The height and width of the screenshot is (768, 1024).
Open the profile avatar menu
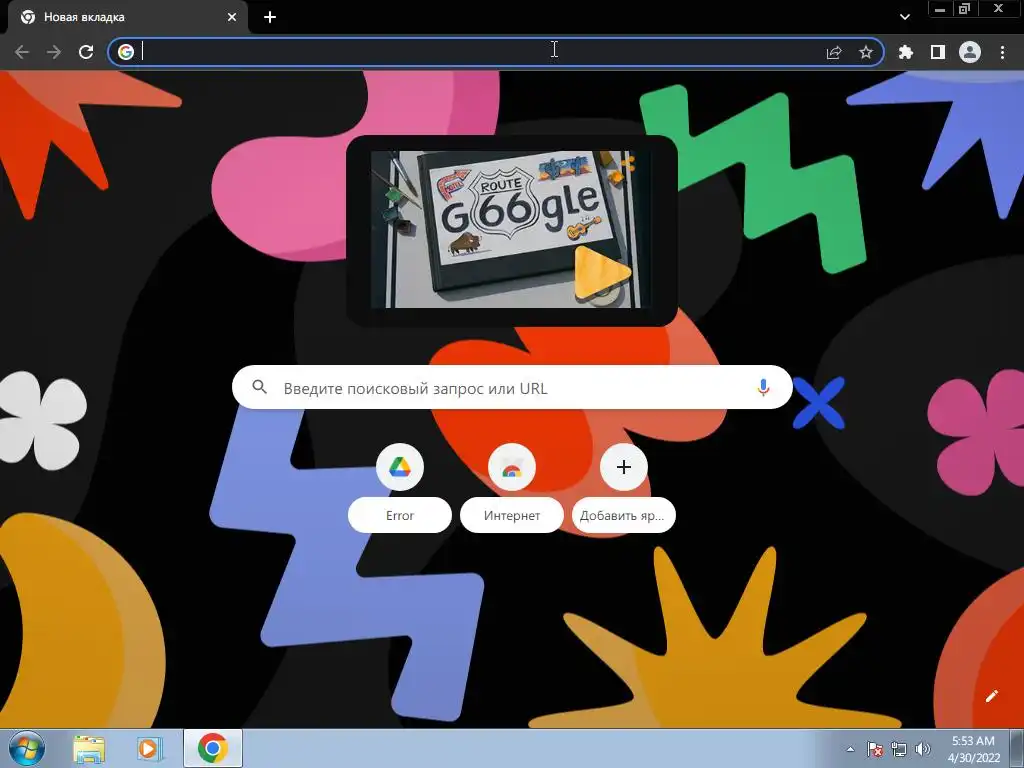[x=970, y=52]
